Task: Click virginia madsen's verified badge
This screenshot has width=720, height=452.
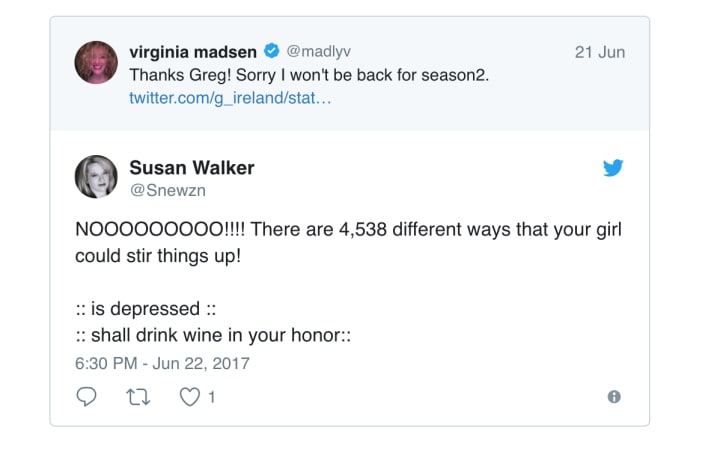Action: tap(271, 51)
